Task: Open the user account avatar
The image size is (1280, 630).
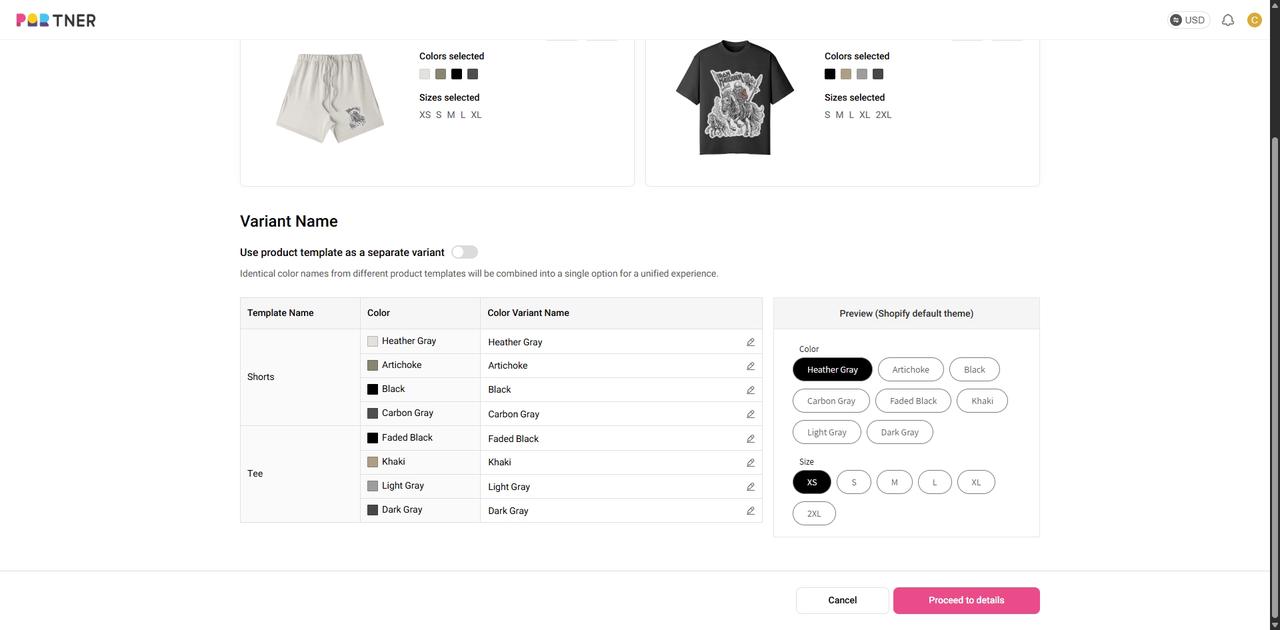Action: [1254, 20]
